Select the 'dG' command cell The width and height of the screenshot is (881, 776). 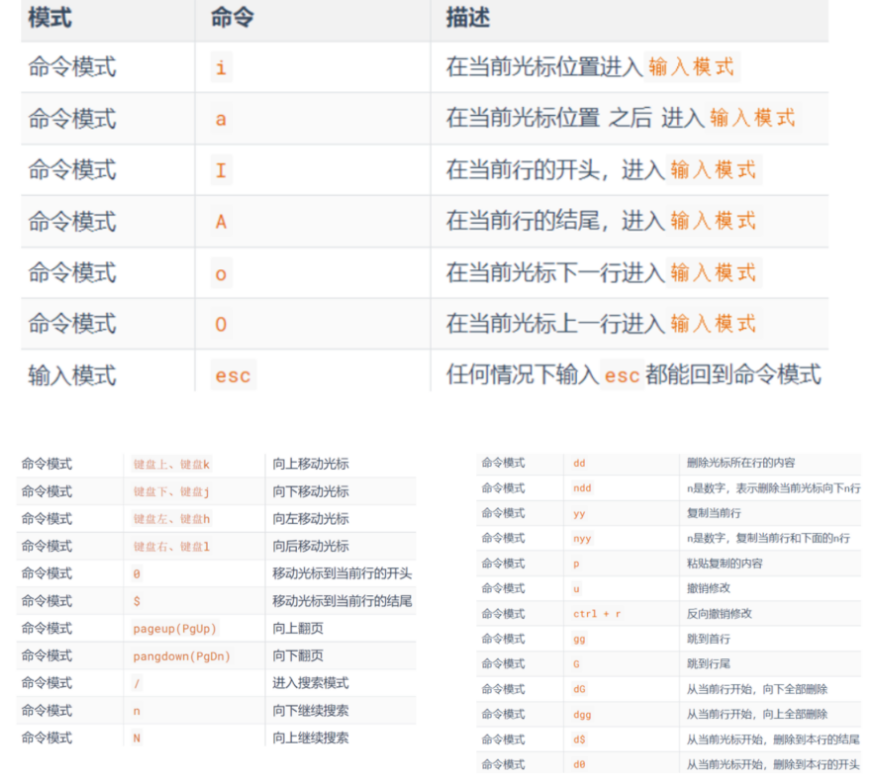(x=579, y=689)
